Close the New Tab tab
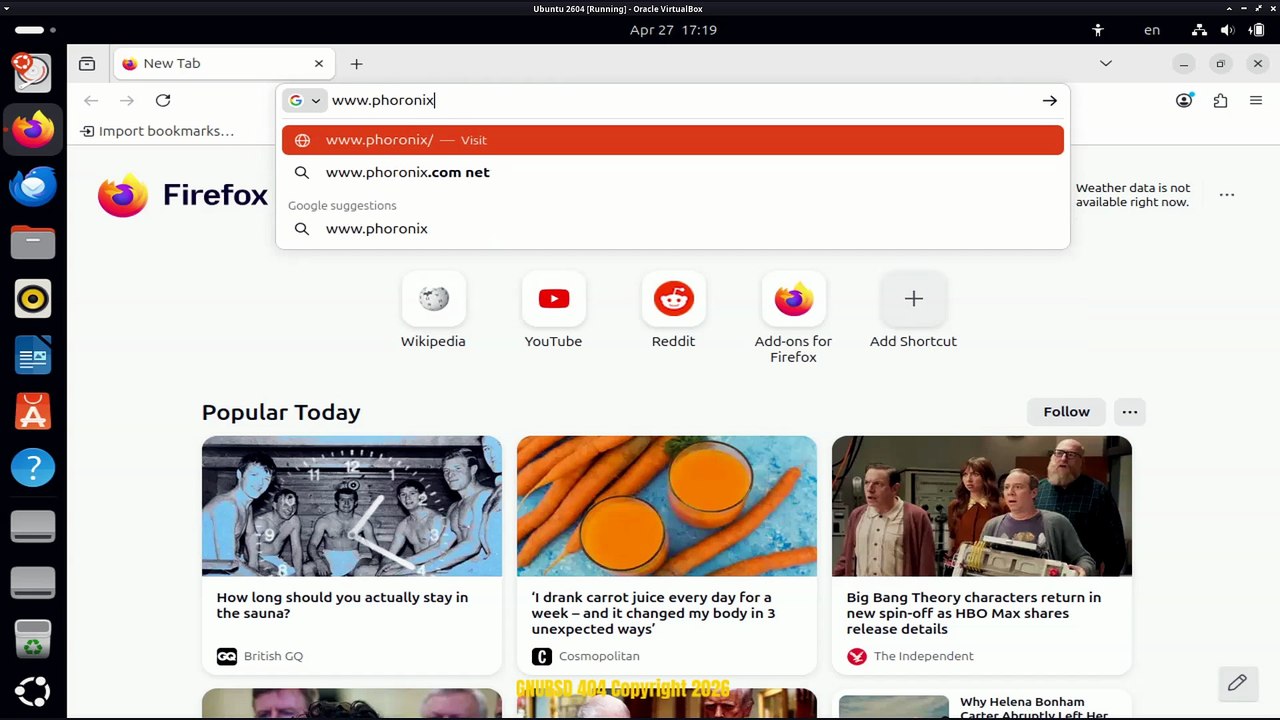Viewport: 1280px width, 720px height. [319, 63]
